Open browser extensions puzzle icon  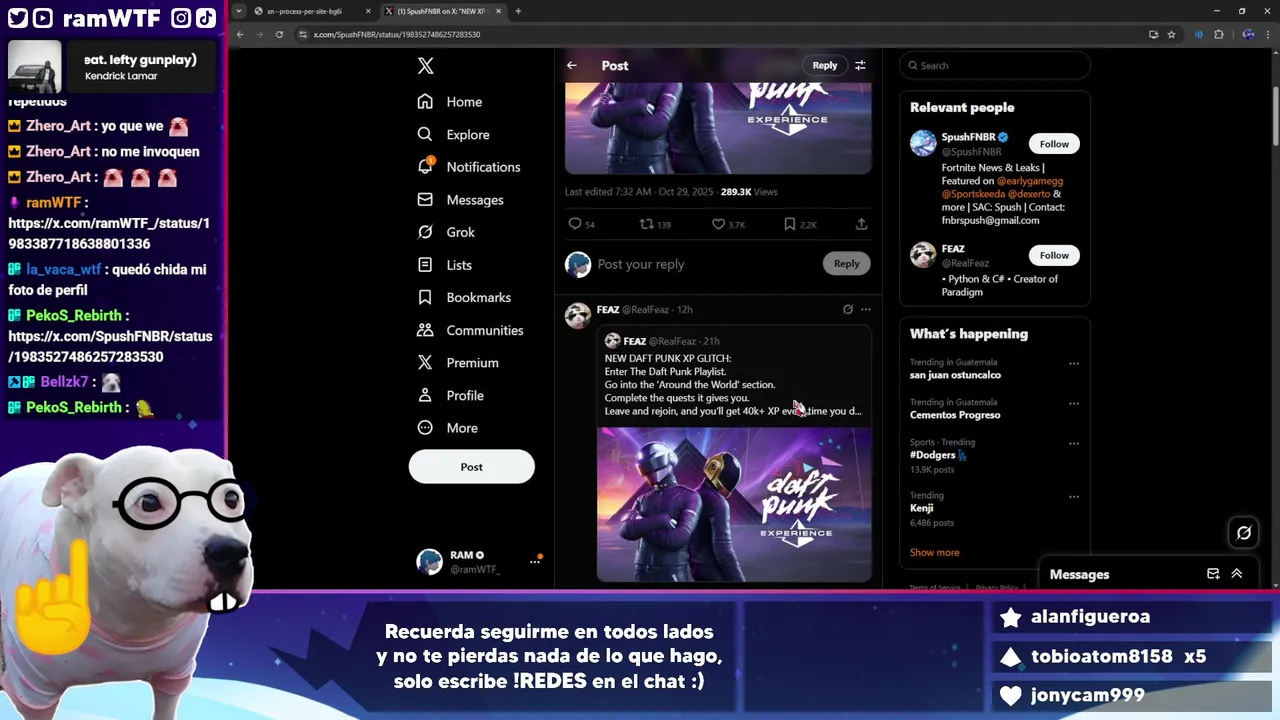1219,34
